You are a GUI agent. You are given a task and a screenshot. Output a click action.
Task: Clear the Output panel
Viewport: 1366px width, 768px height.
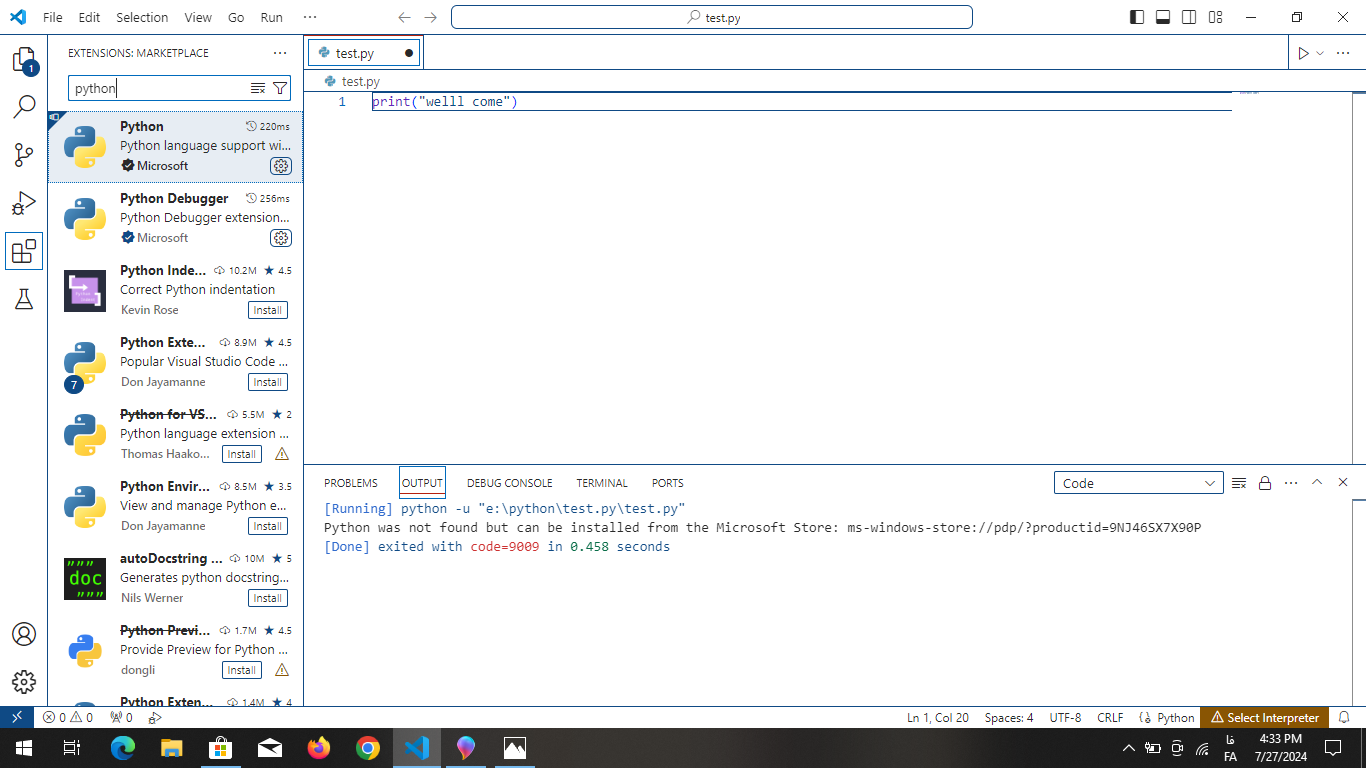point(1239,483)
